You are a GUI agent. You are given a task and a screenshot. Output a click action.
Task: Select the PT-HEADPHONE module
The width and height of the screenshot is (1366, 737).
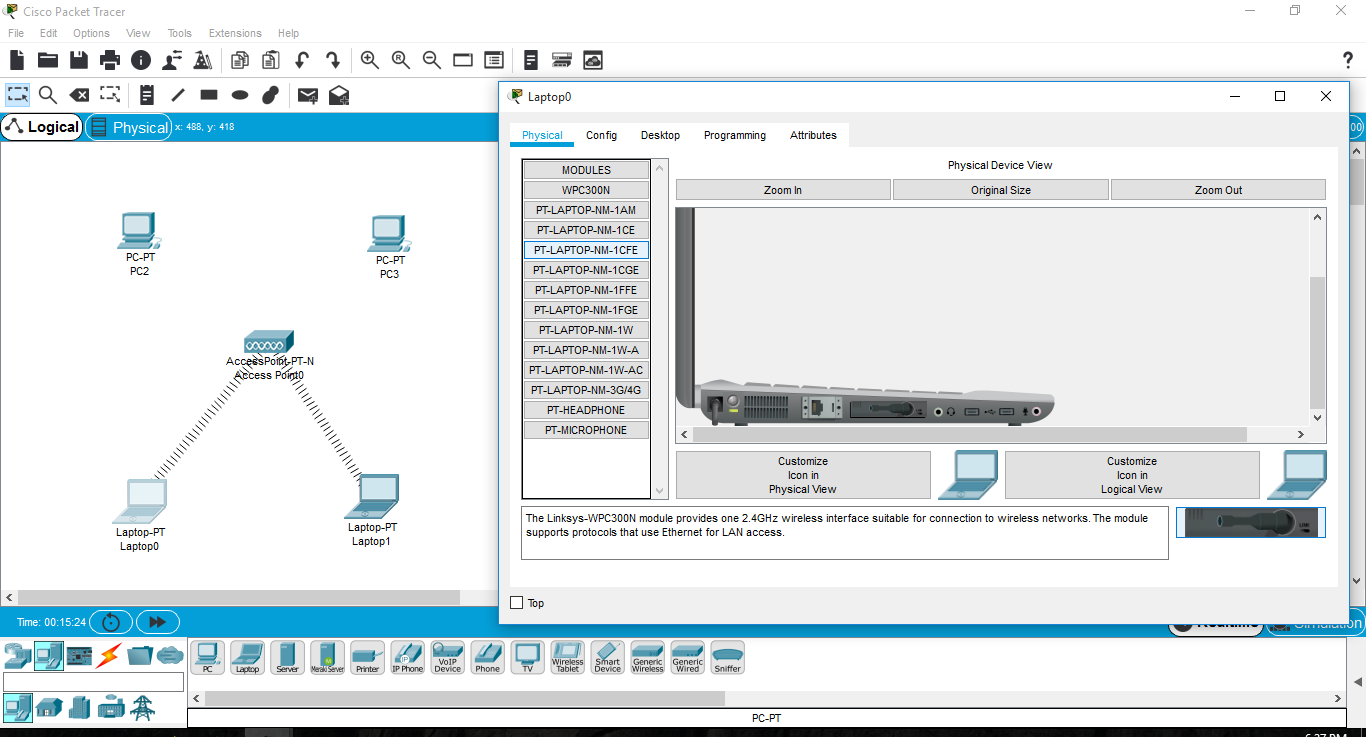586,410
